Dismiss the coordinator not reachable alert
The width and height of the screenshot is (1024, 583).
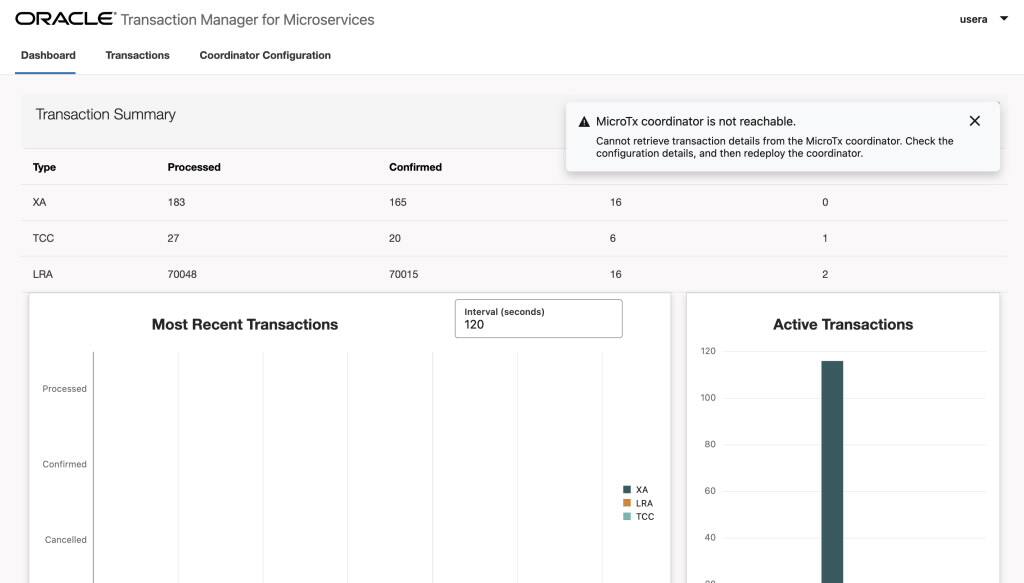click(974, 120)
